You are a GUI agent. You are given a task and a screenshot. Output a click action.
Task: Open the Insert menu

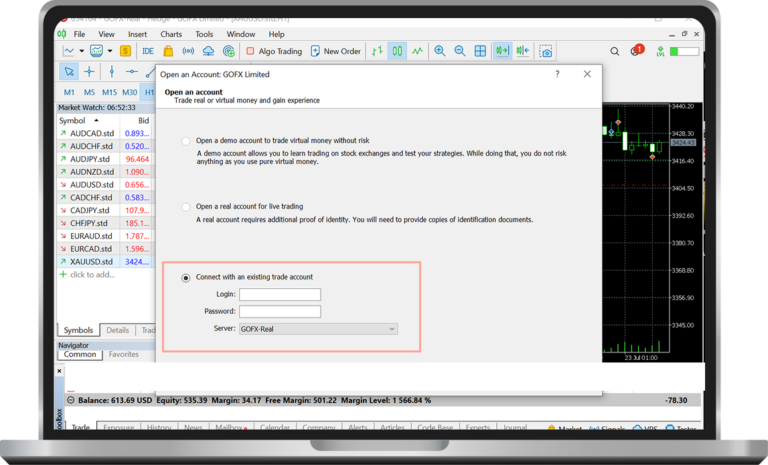click(x=137, y=34)
